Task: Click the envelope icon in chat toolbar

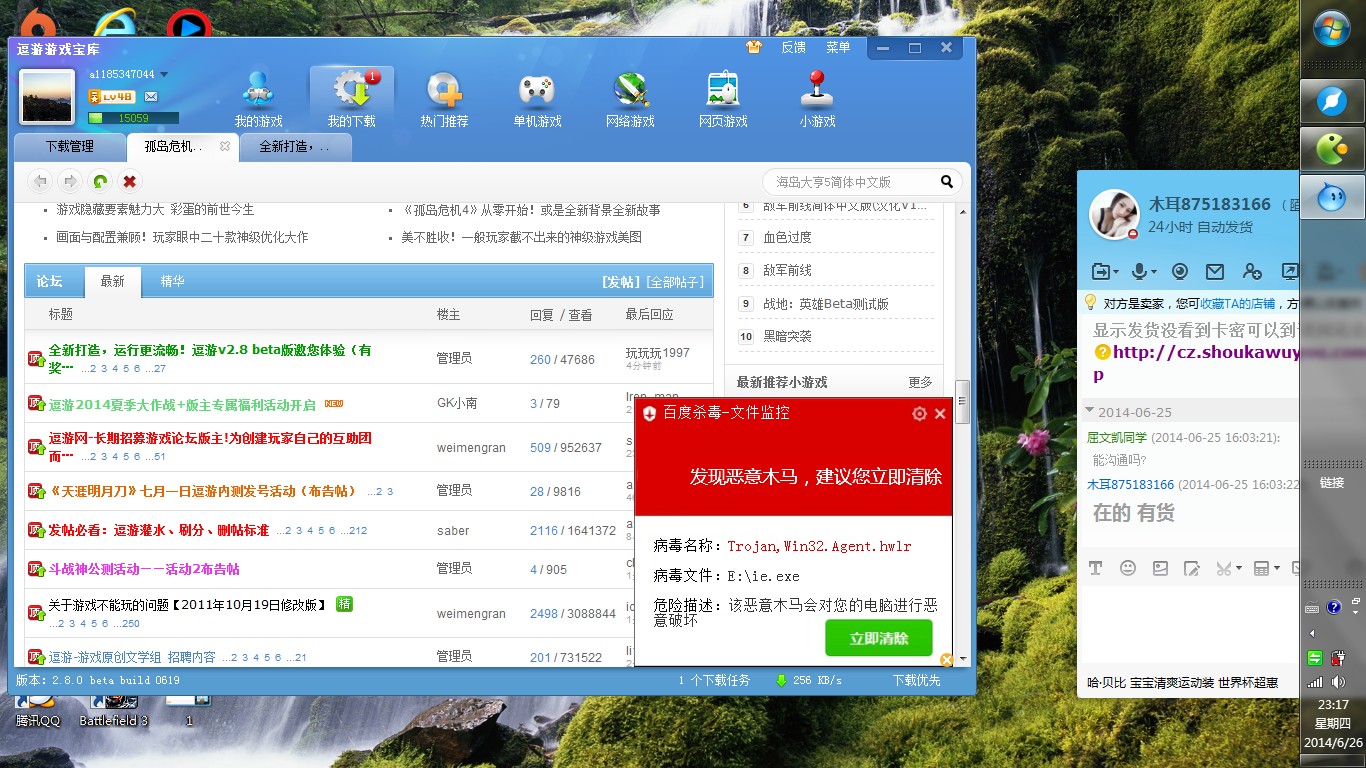Action: pos(1214,271)
